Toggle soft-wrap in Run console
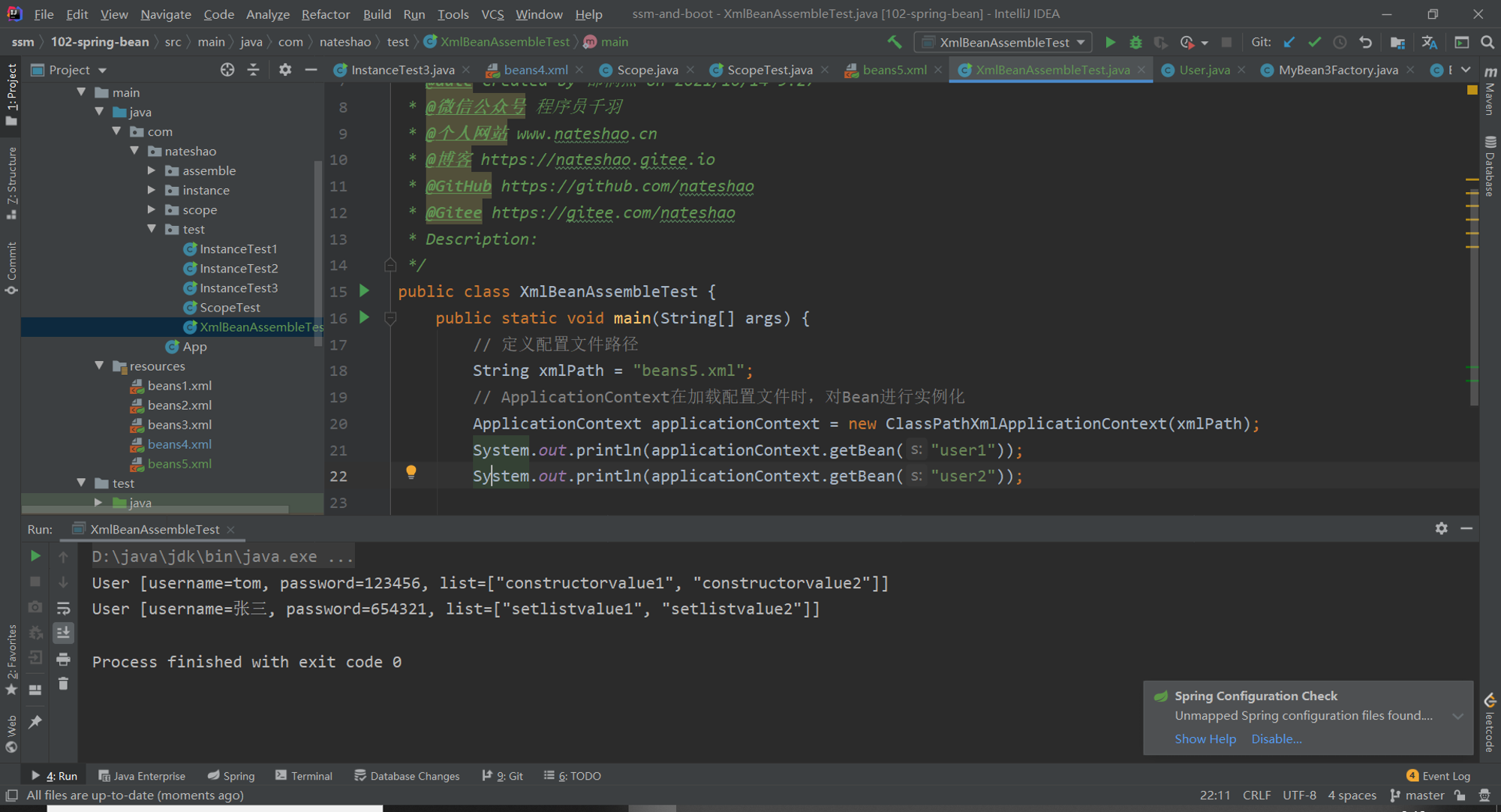 click(63, 608)
